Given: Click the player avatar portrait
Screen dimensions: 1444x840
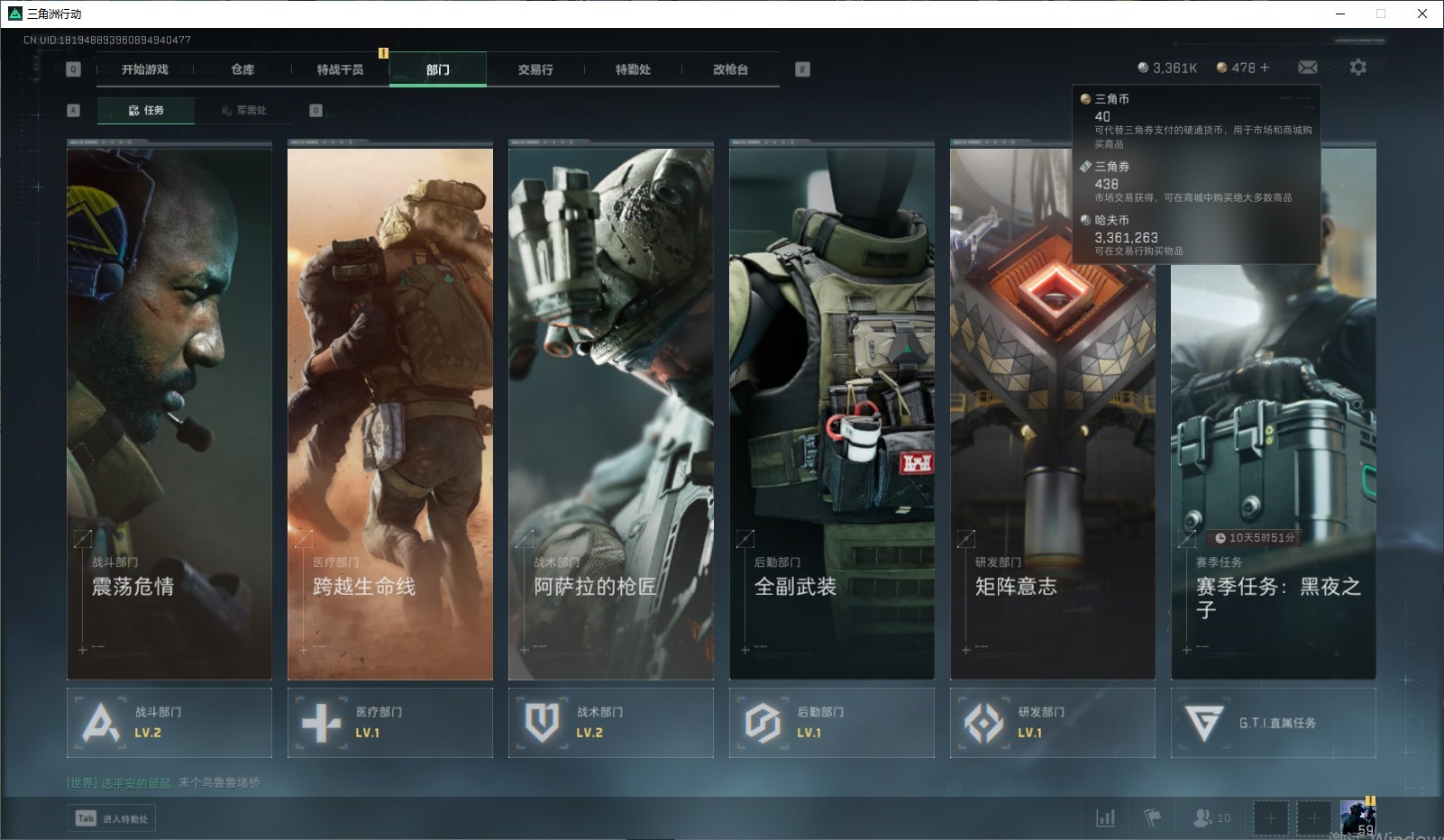Looking at the screenshot, I should coord(1358,817).
